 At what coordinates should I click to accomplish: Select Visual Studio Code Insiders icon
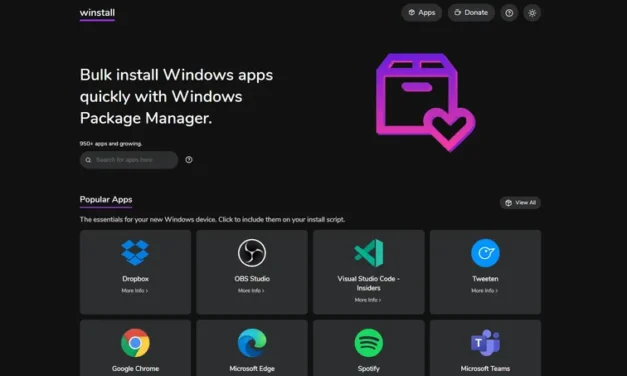tap(369, 253)
